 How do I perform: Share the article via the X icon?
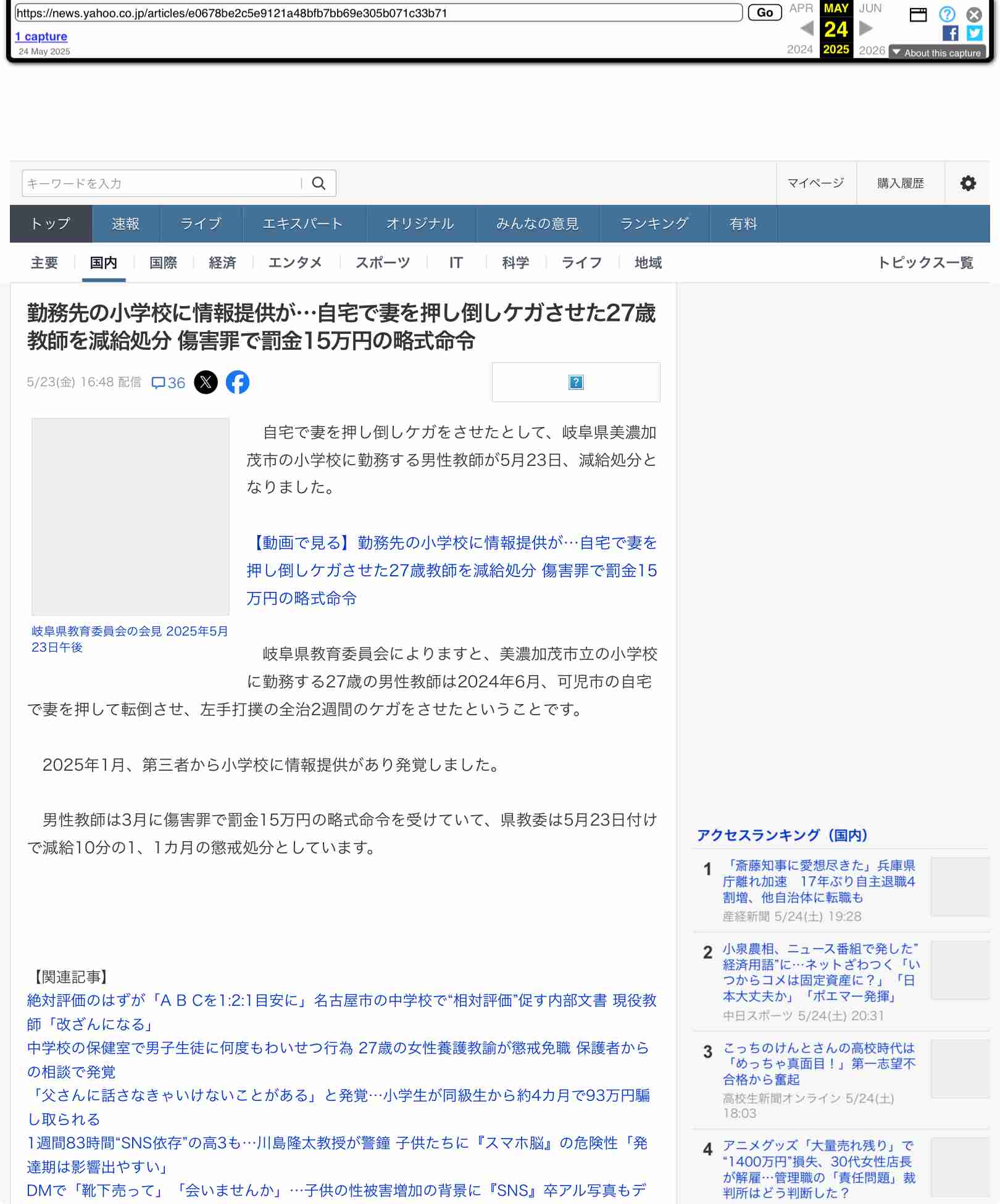pos(206,383)
